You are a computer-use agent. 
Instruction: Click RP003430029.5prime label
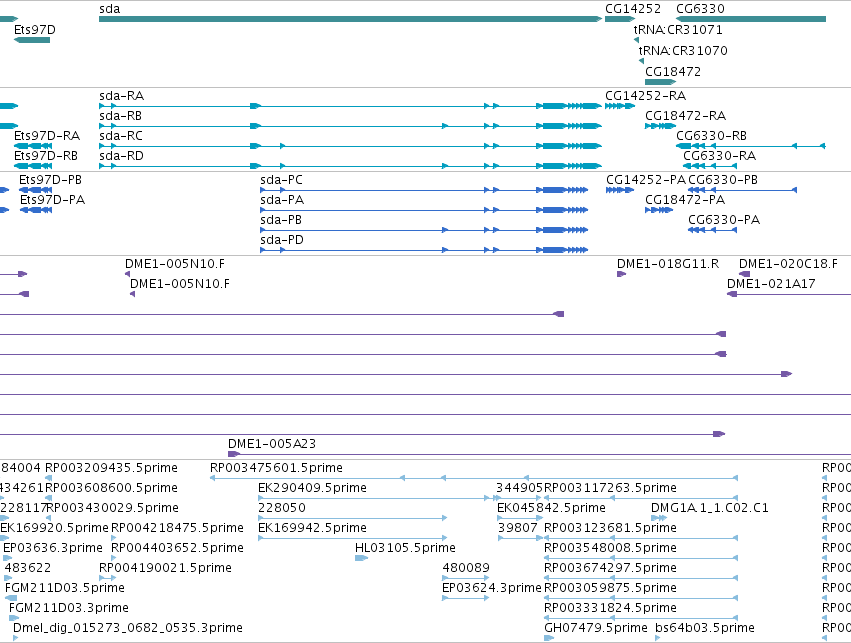113,508
